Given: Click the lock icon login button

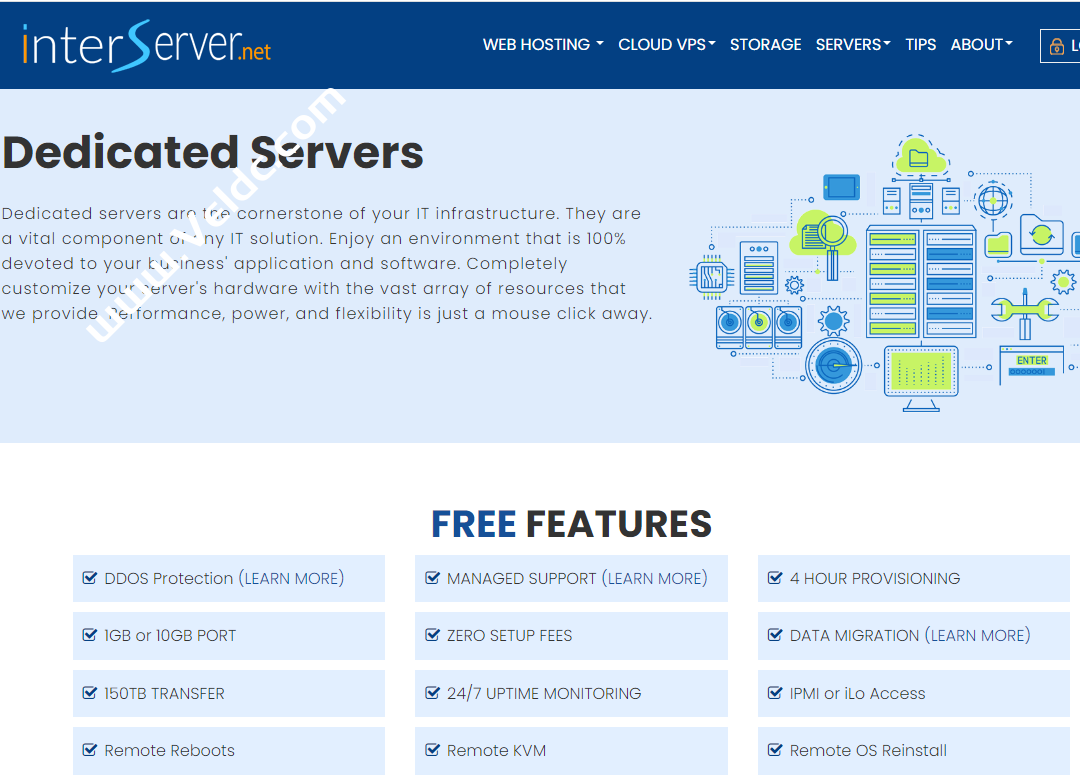Looking at the screenshot, I should pyautogui.click(x=1060, y=46).
